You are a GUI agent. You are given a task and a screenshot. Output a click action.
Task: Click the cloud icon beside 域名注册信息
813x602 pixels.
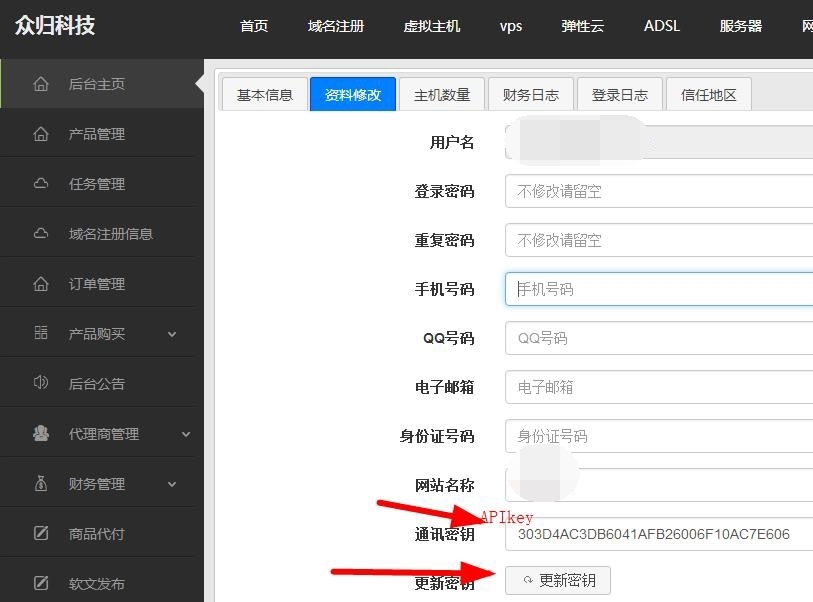40,233
